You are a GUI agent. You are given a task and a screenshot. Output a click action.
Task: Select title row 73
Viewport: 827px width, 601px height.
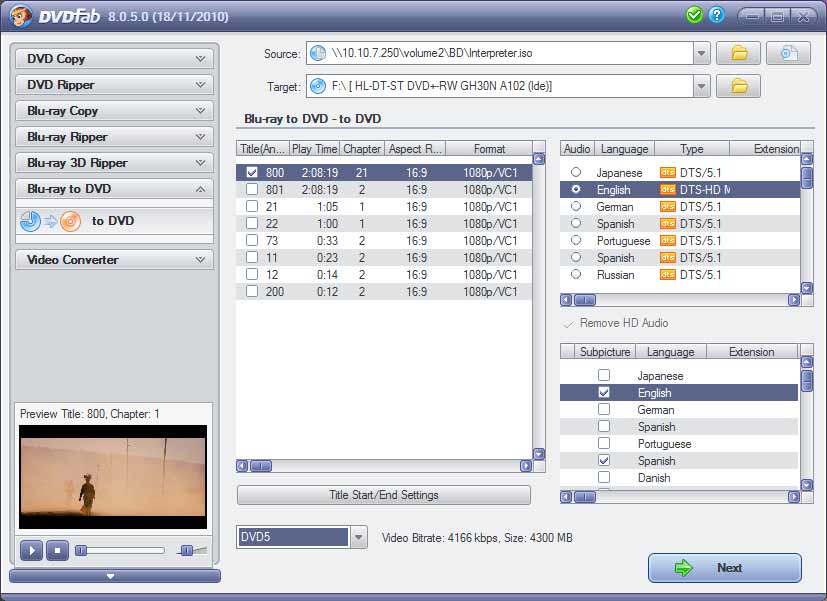pyautogui.click(x=384, y=240)
